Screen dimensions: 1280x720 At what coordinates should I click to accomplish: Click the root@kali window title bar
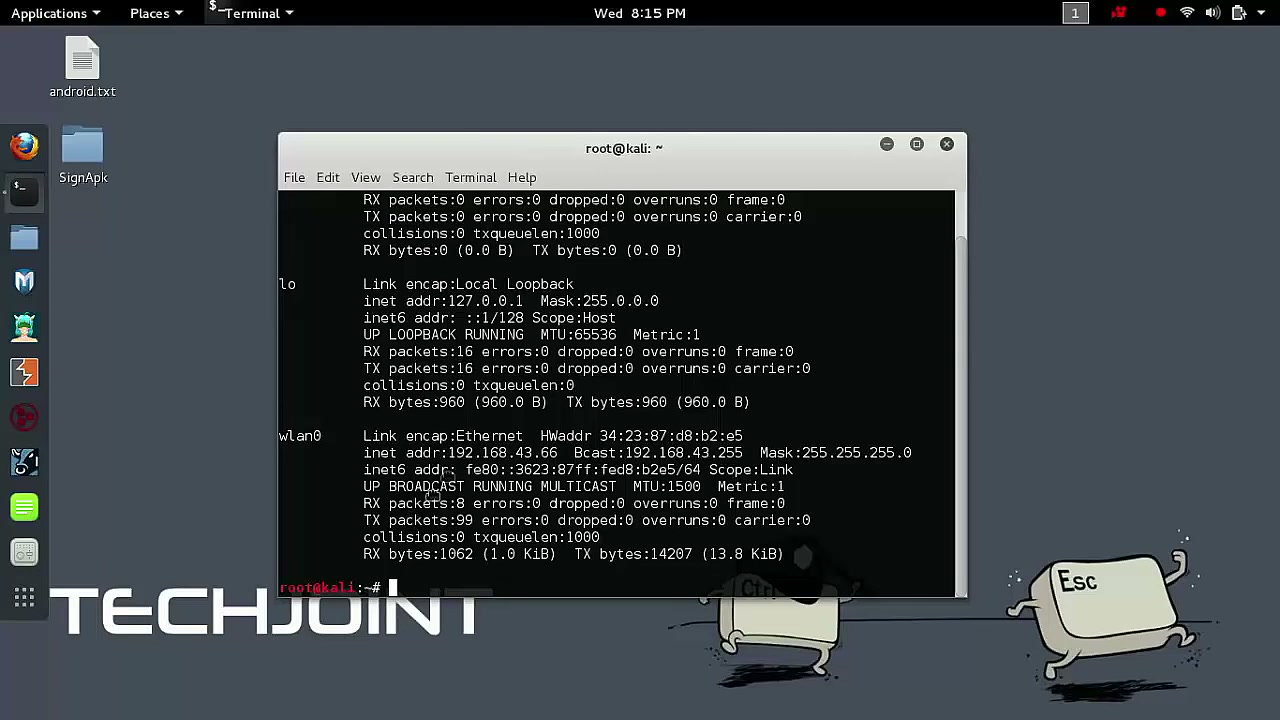[x=624, y=148]
